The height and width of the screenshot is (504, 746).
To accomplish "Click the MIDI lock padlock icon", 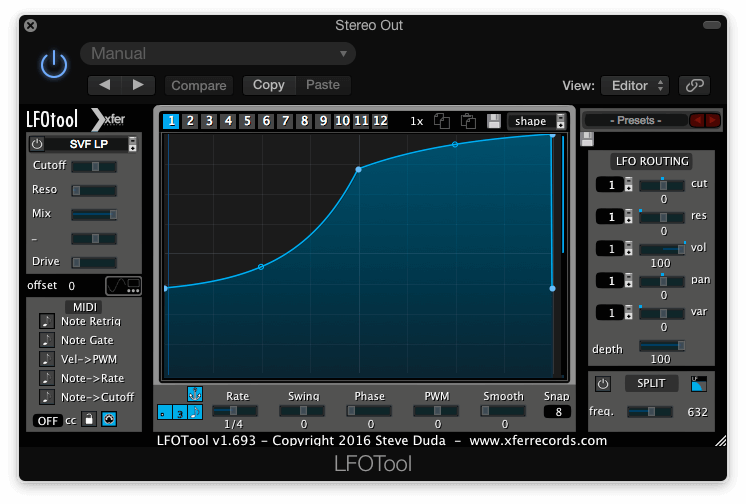I will pyautogui.click(x=89, y=419).
